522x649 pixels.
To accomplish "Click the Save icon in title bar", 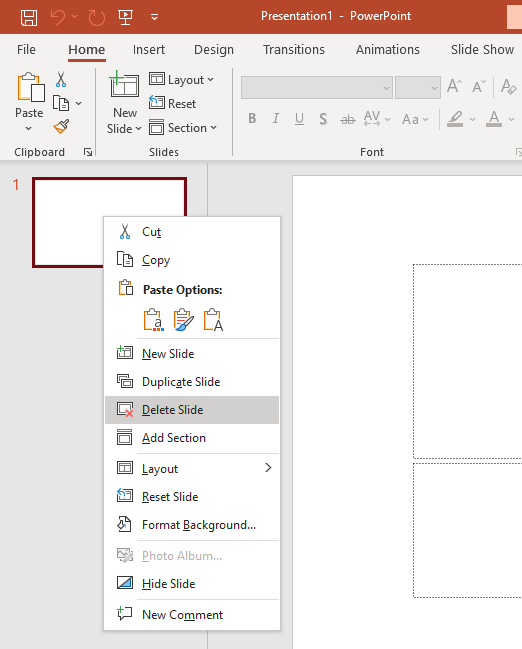I will click(29, 17).
